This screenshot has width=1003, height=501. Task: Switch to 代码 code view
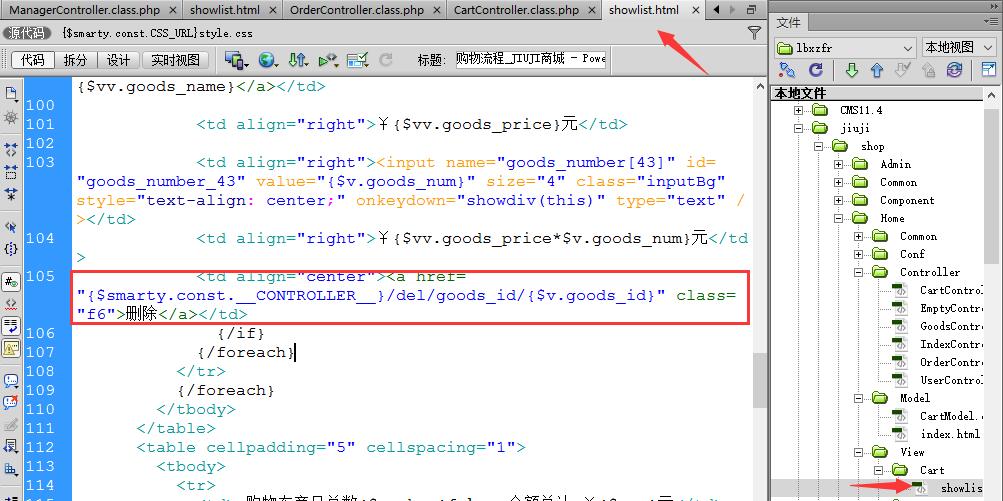click(33, 60)
